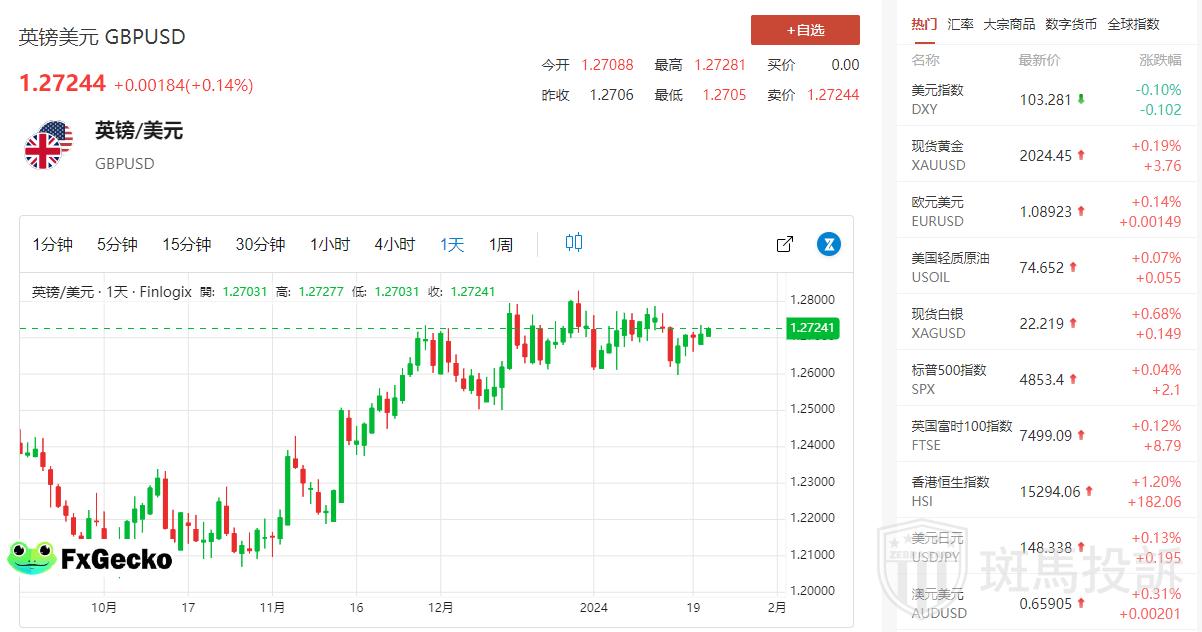
Task: Click the +自选 button
Action: point(805,30)
